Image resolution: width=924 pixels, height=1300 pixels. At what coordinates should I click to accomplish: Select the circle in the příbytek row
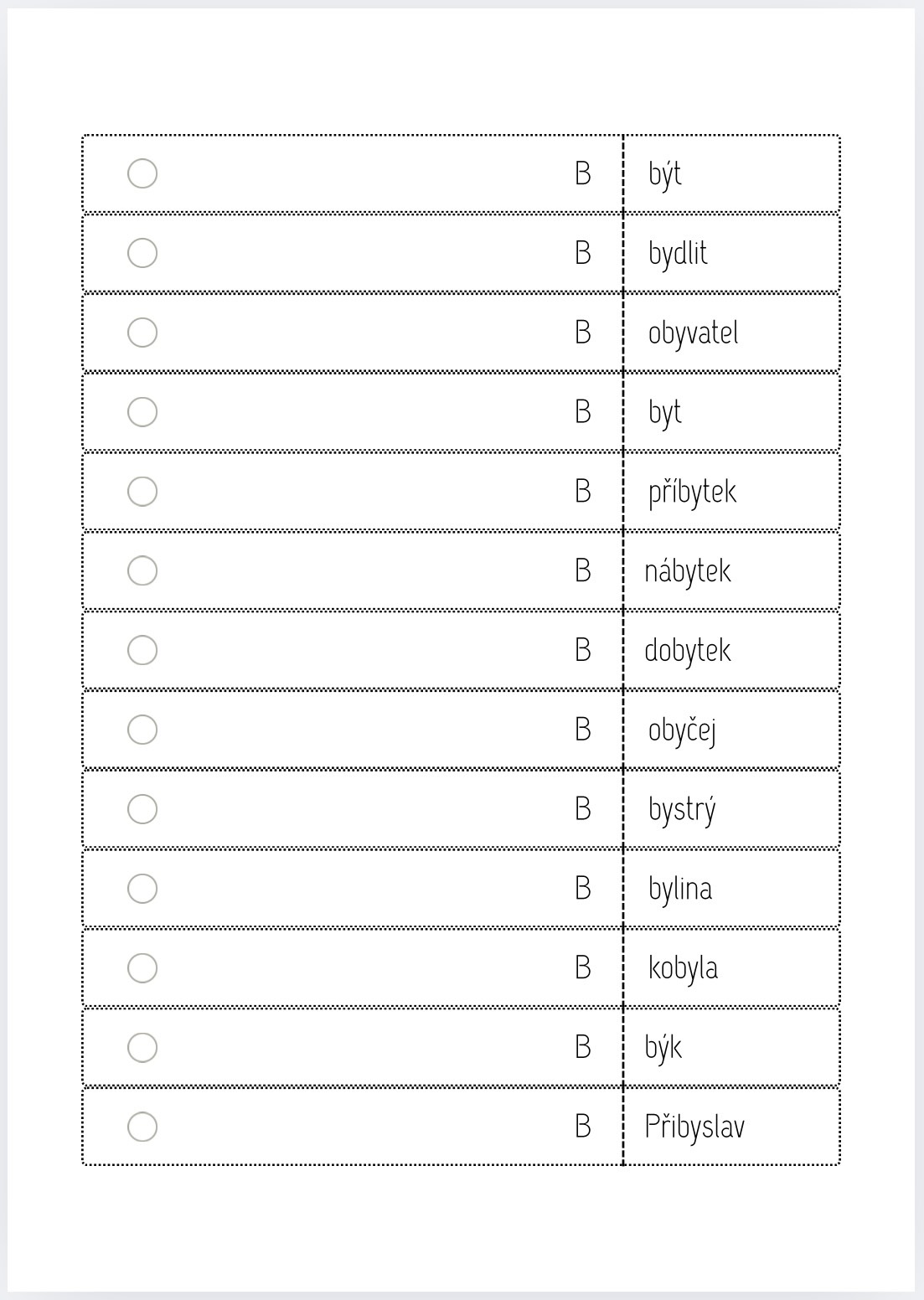click(x=142, y=492)
